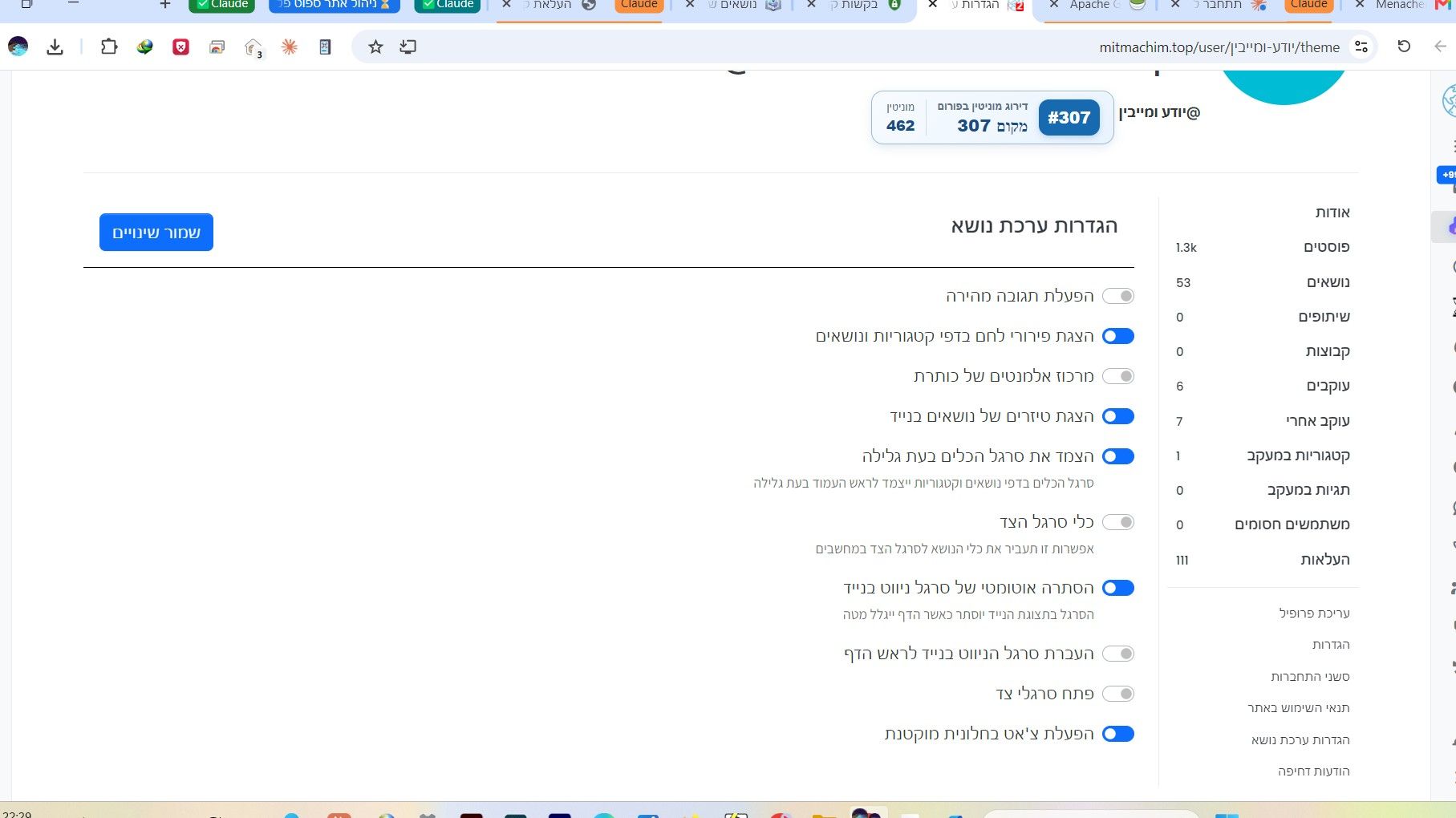Click the house extension with badge 3
The image size is (1456, 818).
point(253,48)
